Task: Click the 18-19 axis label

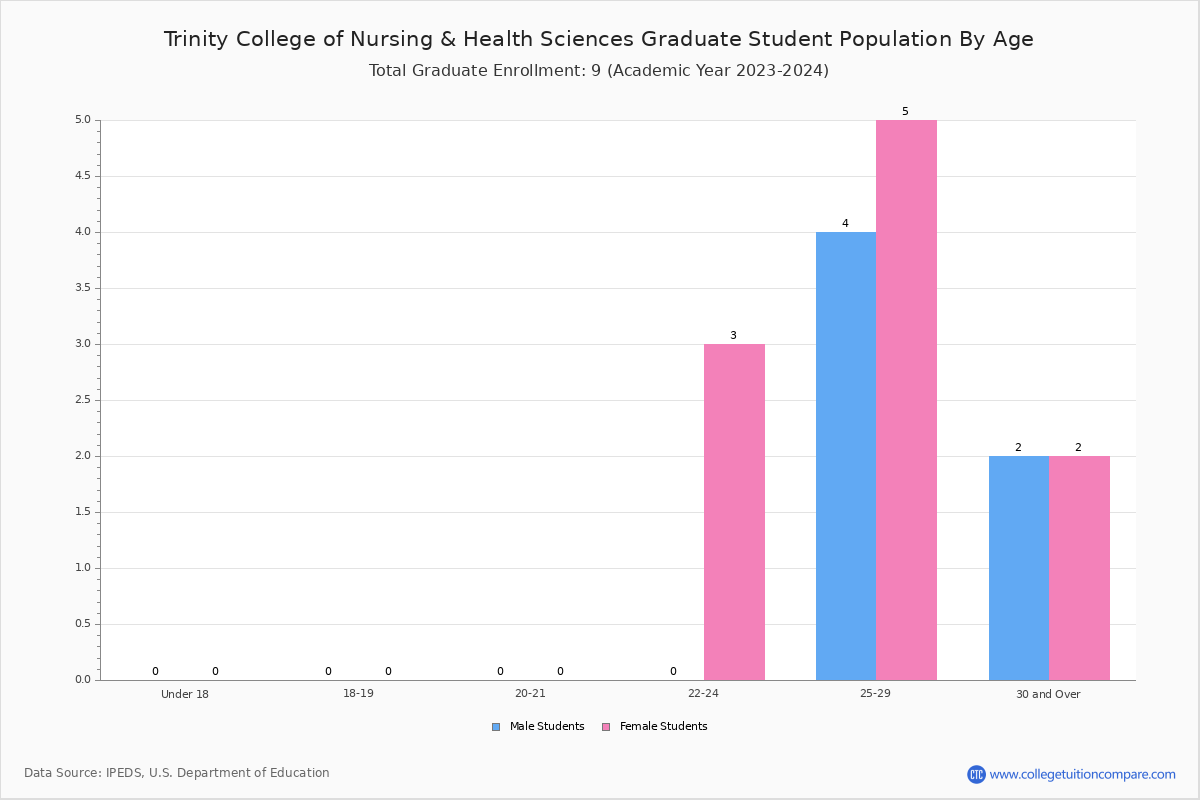Action: 358,694
